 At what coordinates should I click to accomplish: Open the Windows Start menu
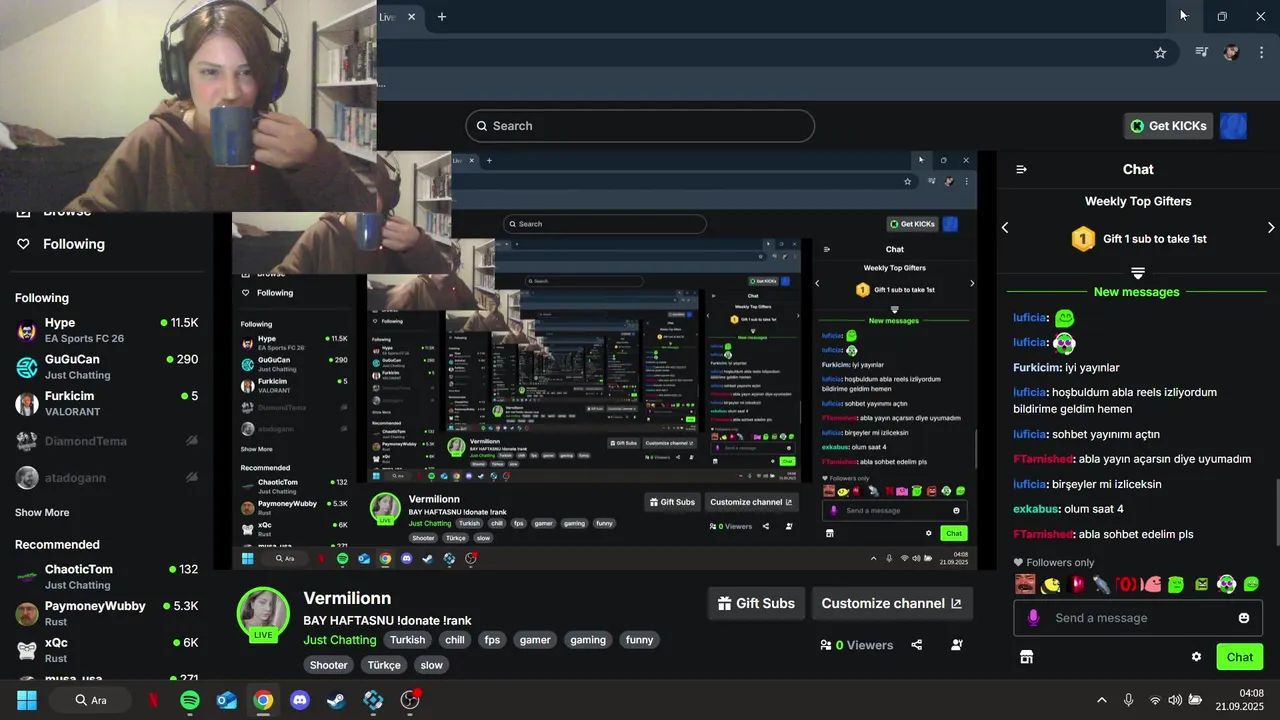pos(27,700)
